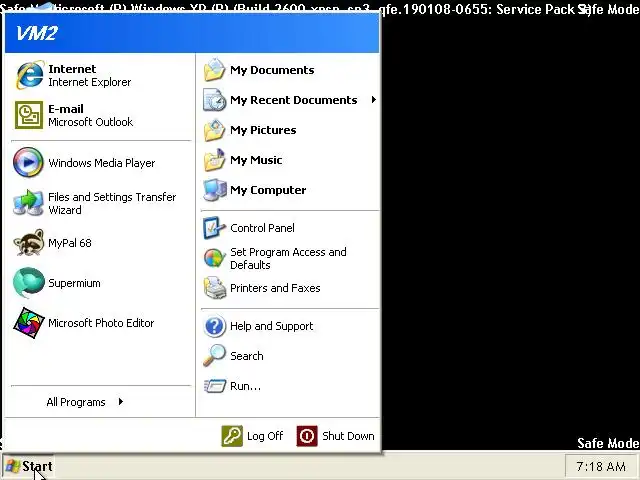Choose the Supermium text entry
640x480 pixels.
point(74,283)
